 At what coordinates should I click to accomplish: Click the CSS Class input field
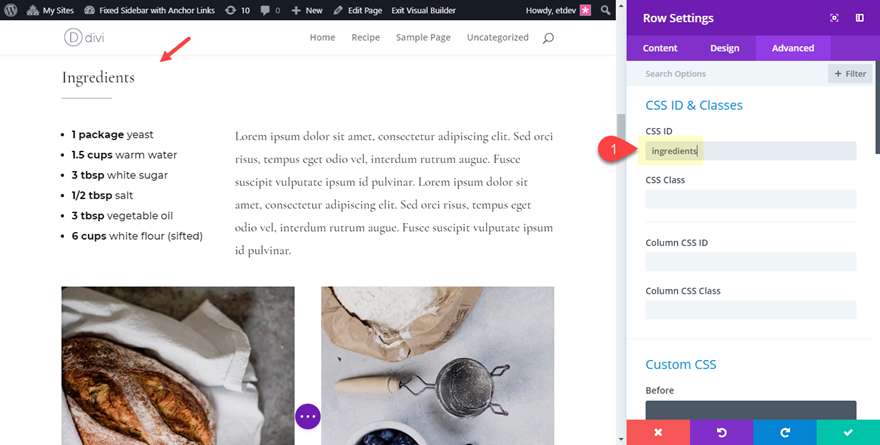click(x=751, y=199)
